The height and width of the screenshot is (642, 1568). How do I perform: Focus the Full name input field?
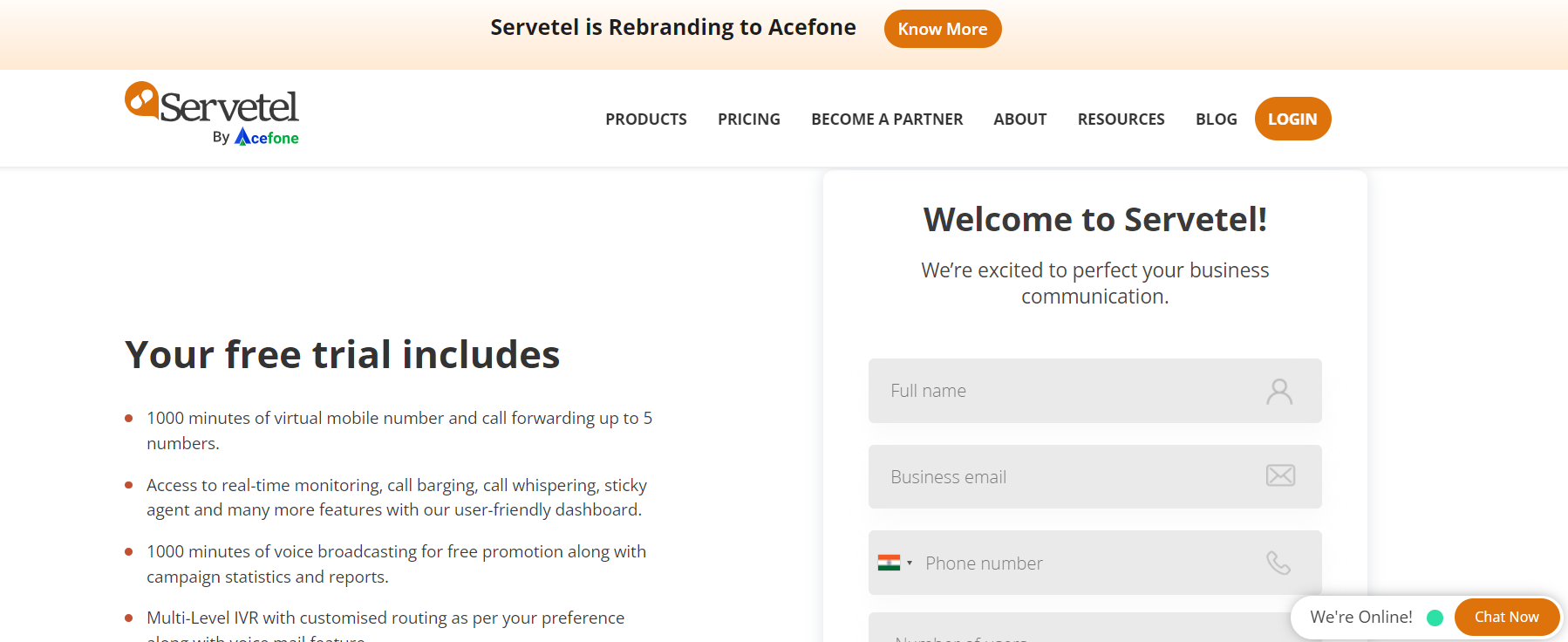1094,391
